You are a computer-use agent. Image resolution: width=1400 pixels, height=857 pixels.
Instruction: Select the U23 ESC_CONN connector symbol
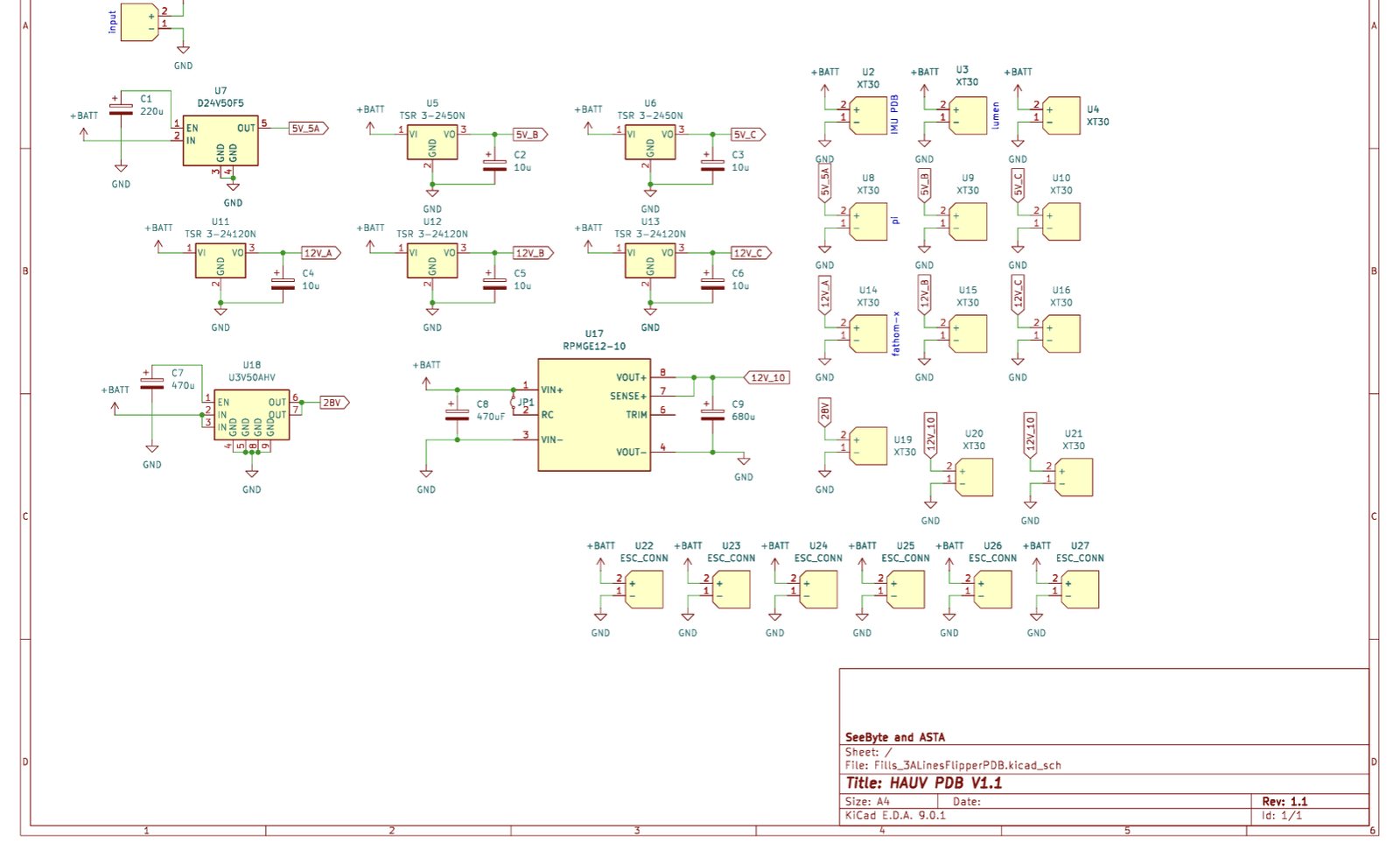(731, 589)
